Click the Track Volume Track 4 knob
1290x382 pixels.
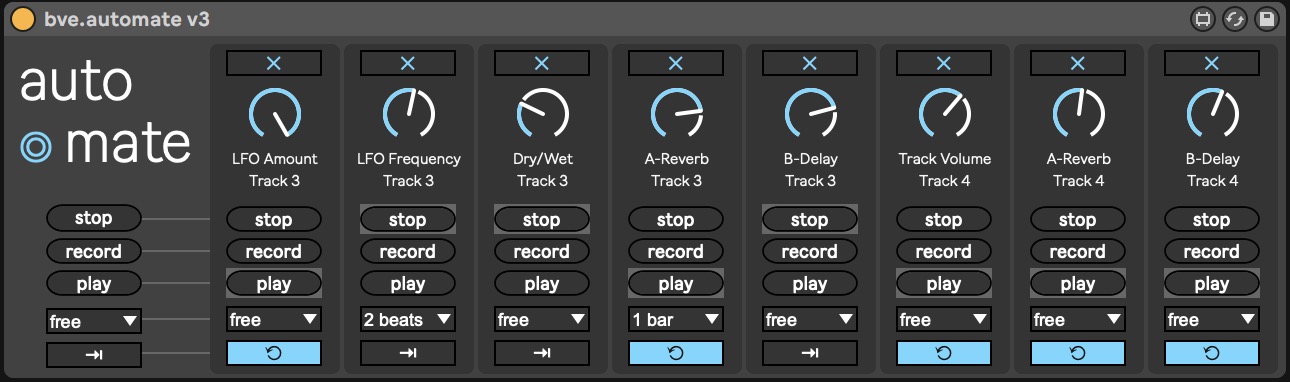(x=944, y=112)
